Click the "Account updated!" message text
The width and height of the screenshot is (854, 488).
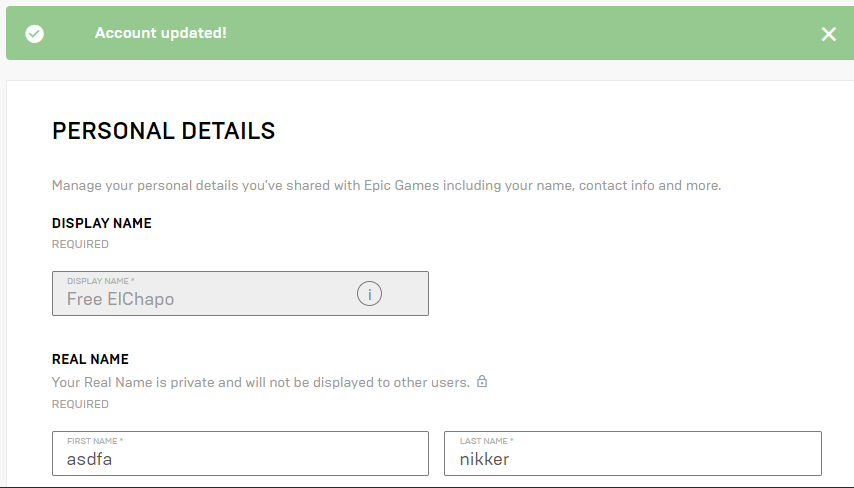160,33
